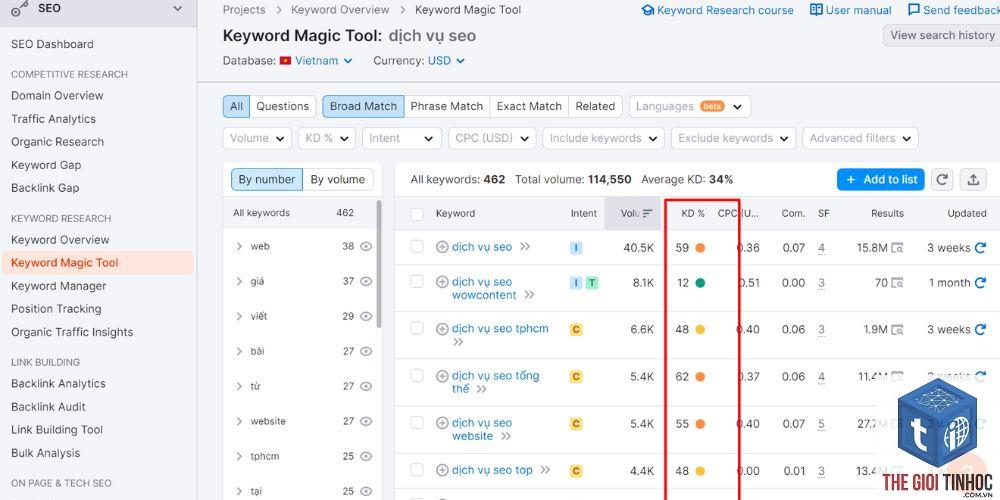
Task: Click the double-arrow icon after 'dịch vụ seo top'
Action: [x=545, y=470]
